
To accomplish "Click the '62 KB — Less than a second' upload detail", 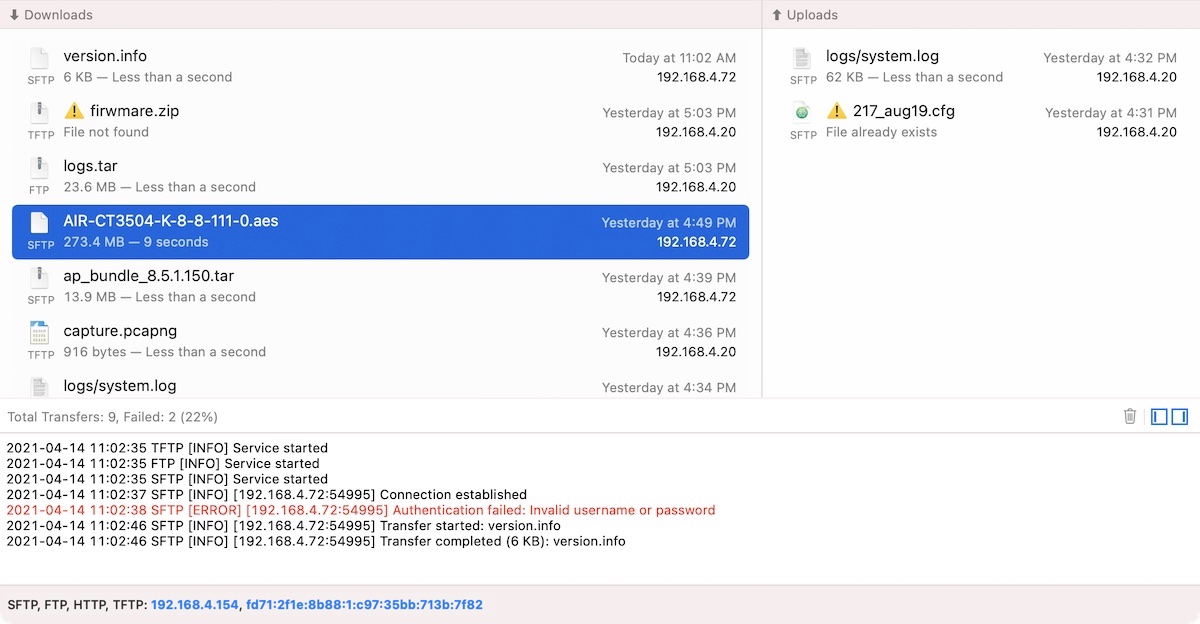I will [915, 77].
